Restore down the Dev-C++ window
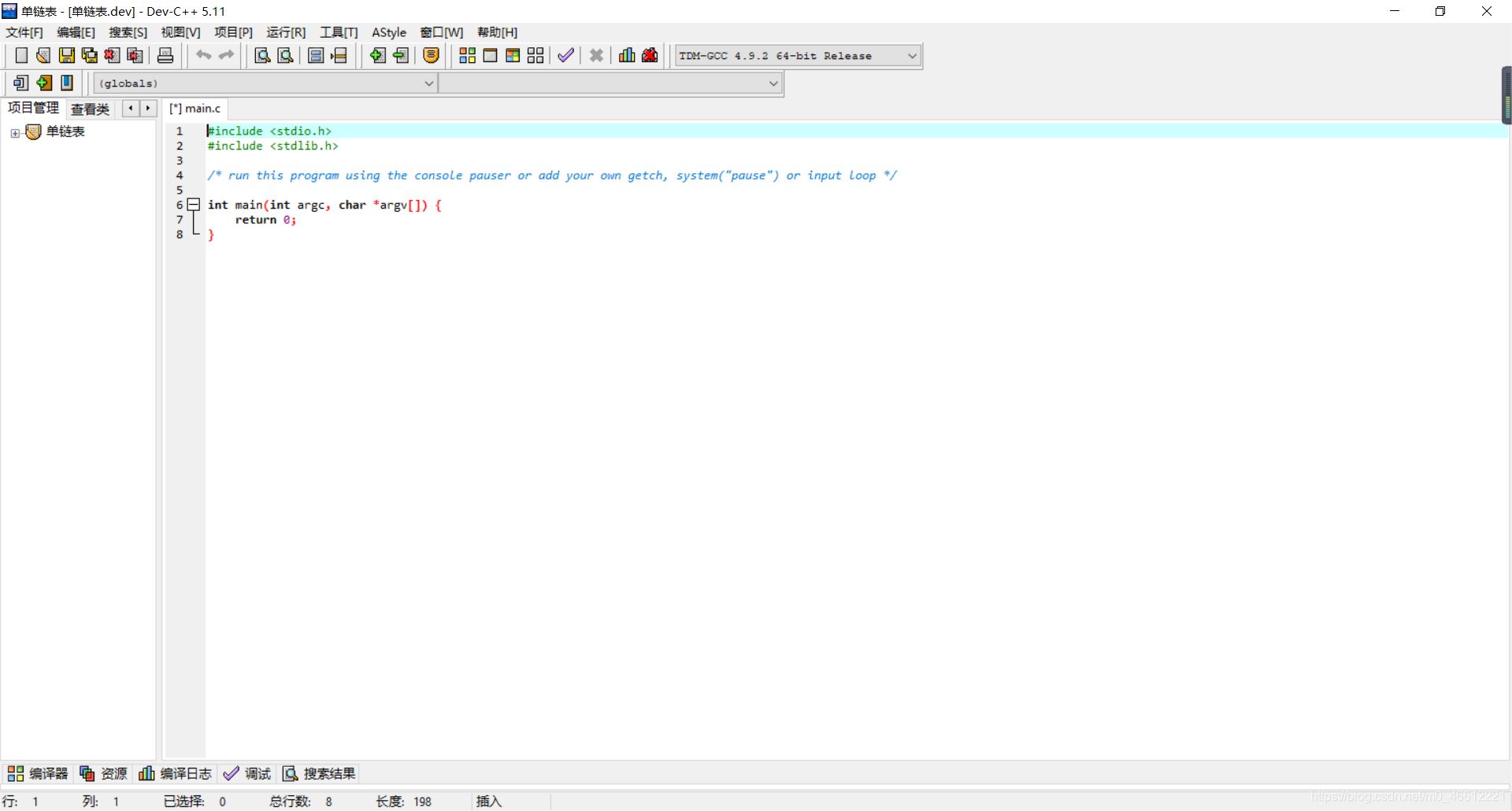This screenshot has width=1512, height=811. click(1440, 11)
